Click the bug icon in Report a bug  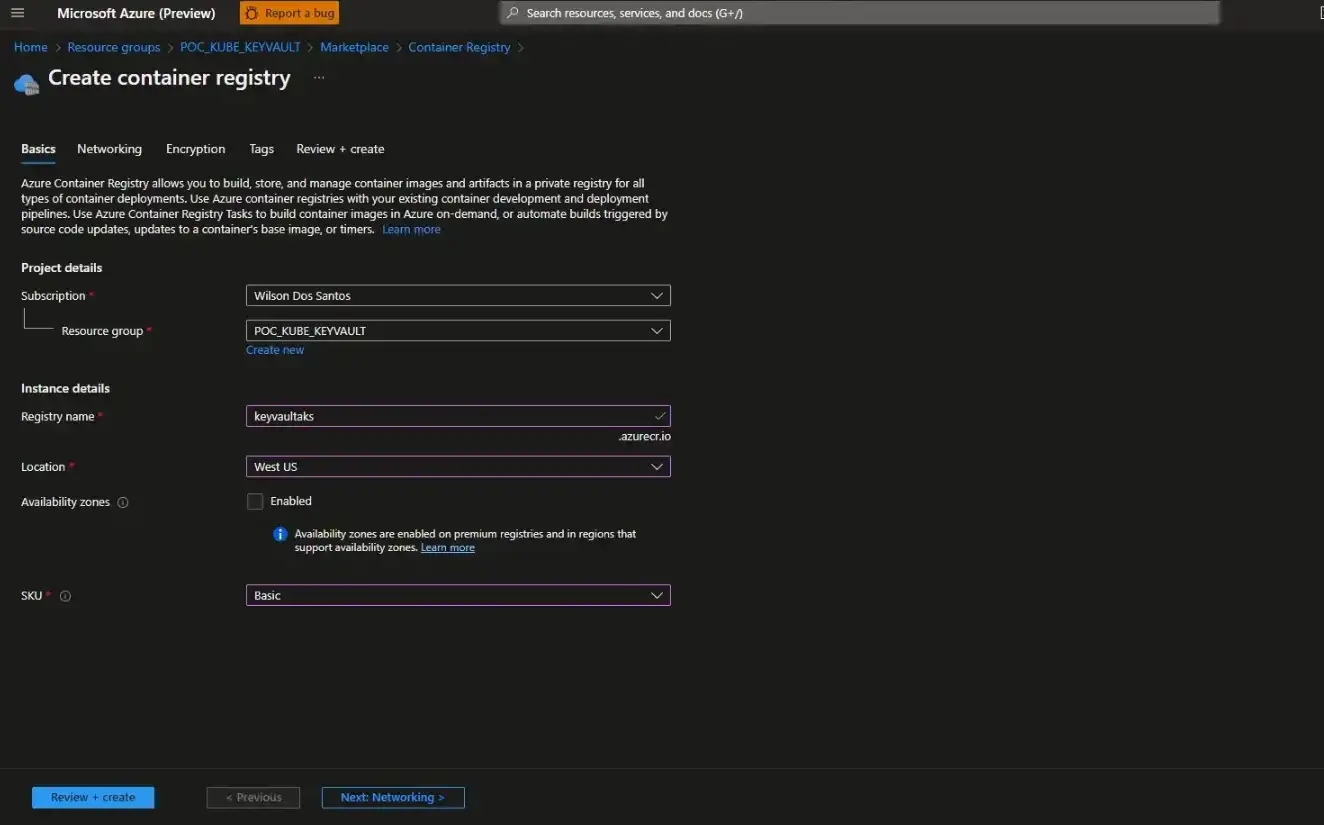click(x=251, y=13)
